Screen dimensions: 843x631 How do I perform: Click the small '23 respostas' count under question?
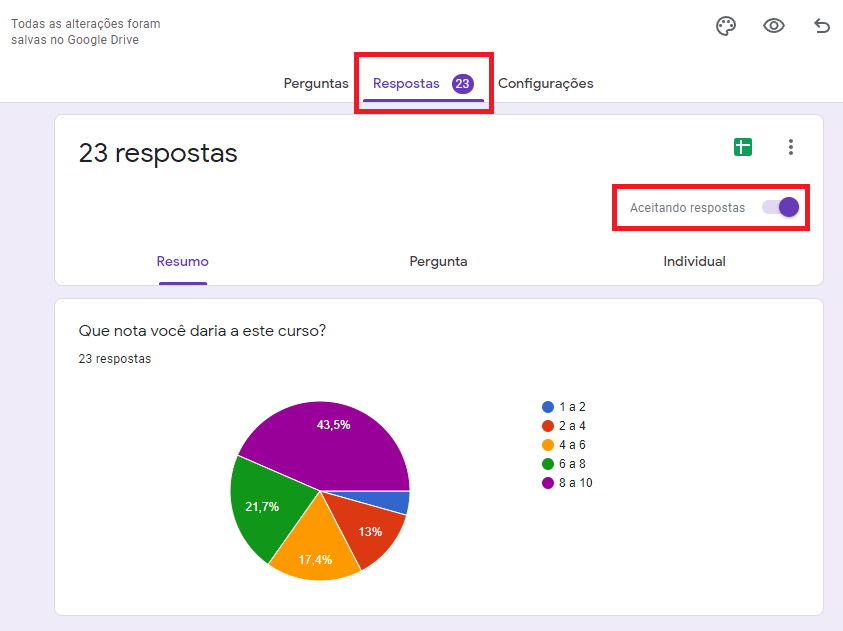click(115, 358)
